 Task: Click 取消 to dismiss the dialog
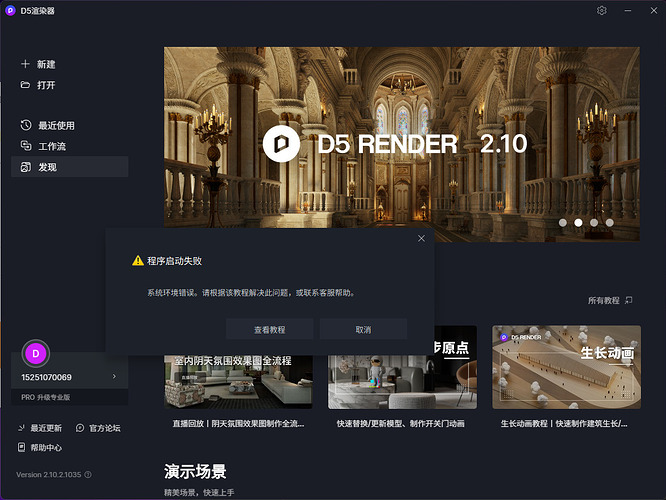click(x=363, y=329)
